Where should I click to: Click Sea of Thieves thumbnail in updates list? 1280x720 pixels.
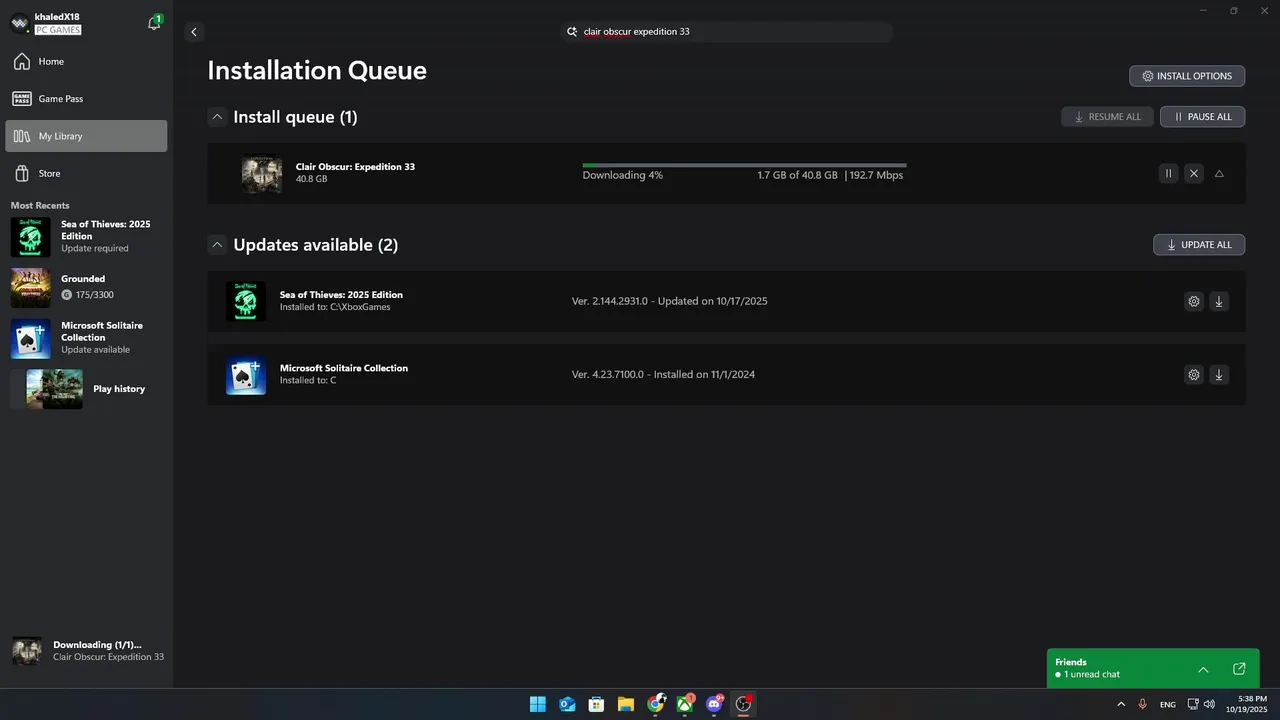(x=246, y=301)
